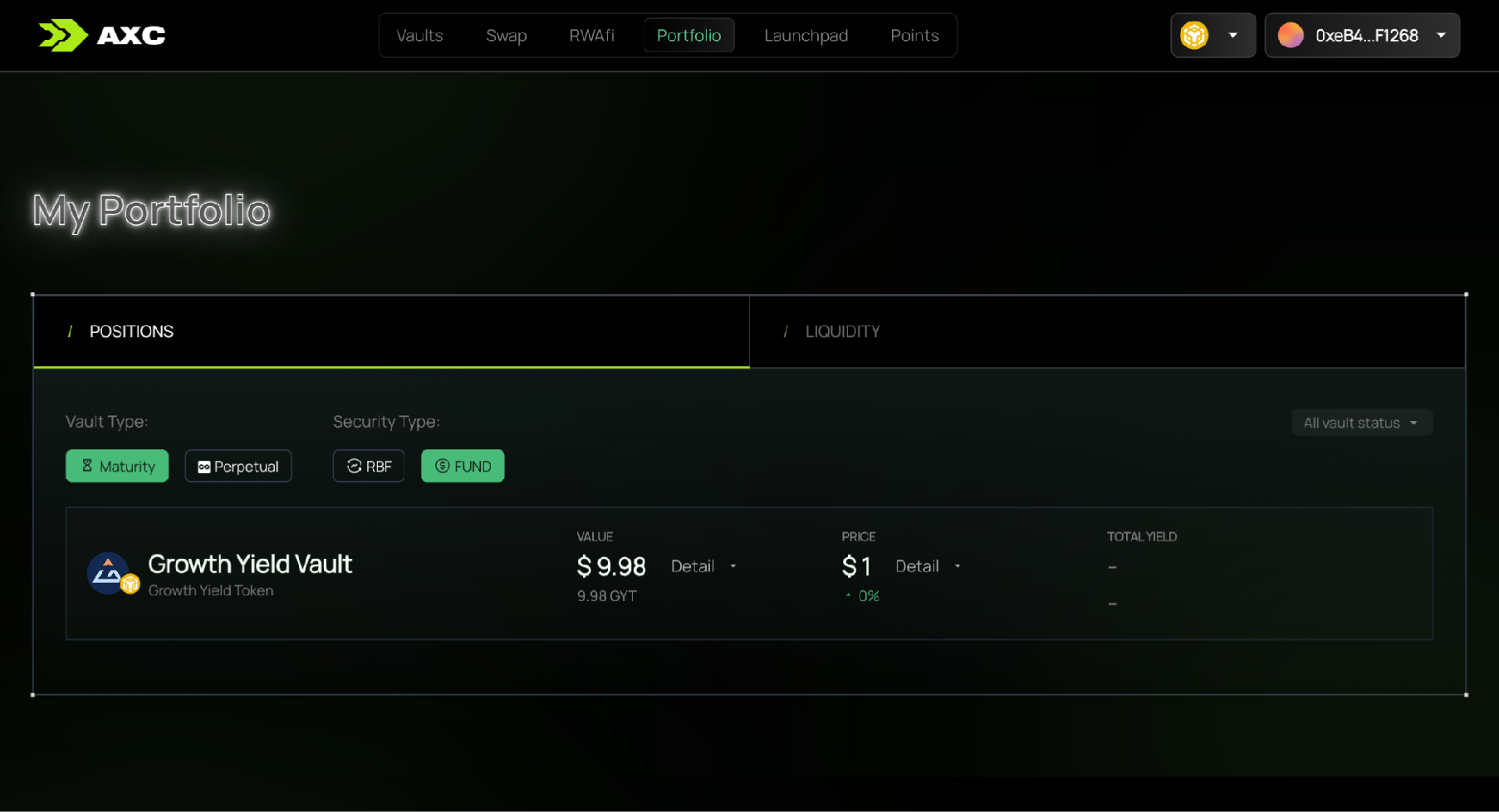Click the RBF cycle icon

coord(355,466)
